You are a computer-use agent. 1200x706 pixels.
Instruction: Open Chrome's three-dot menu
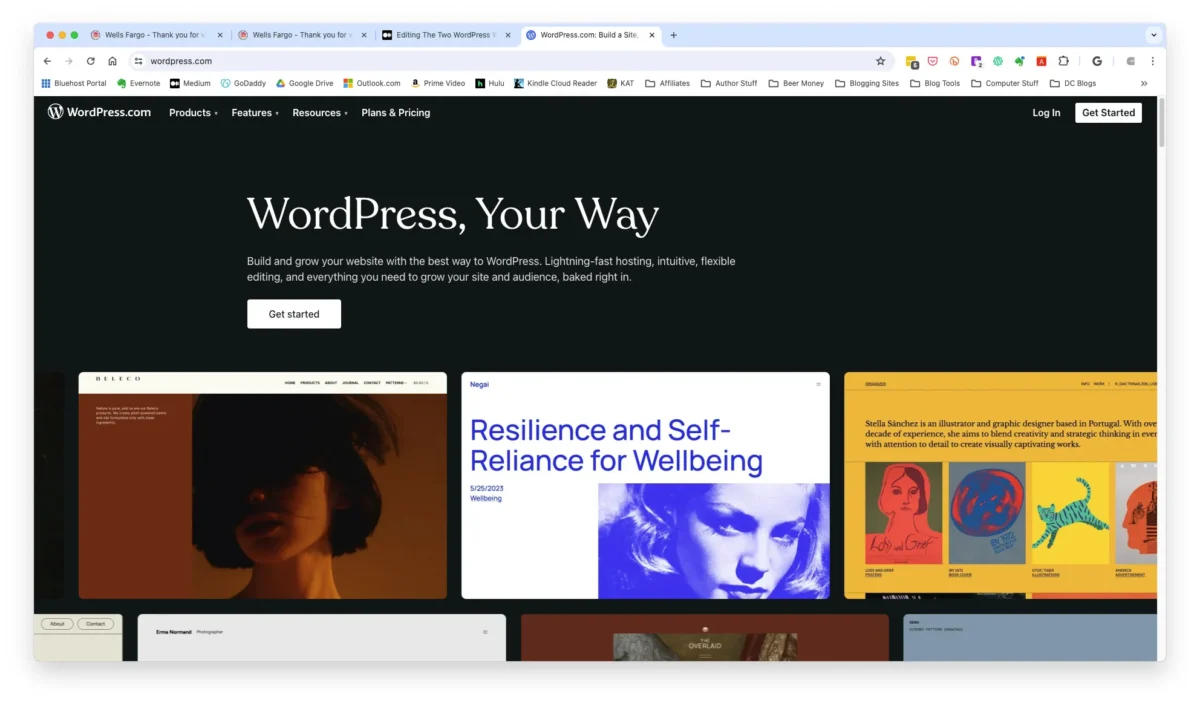1152,61
